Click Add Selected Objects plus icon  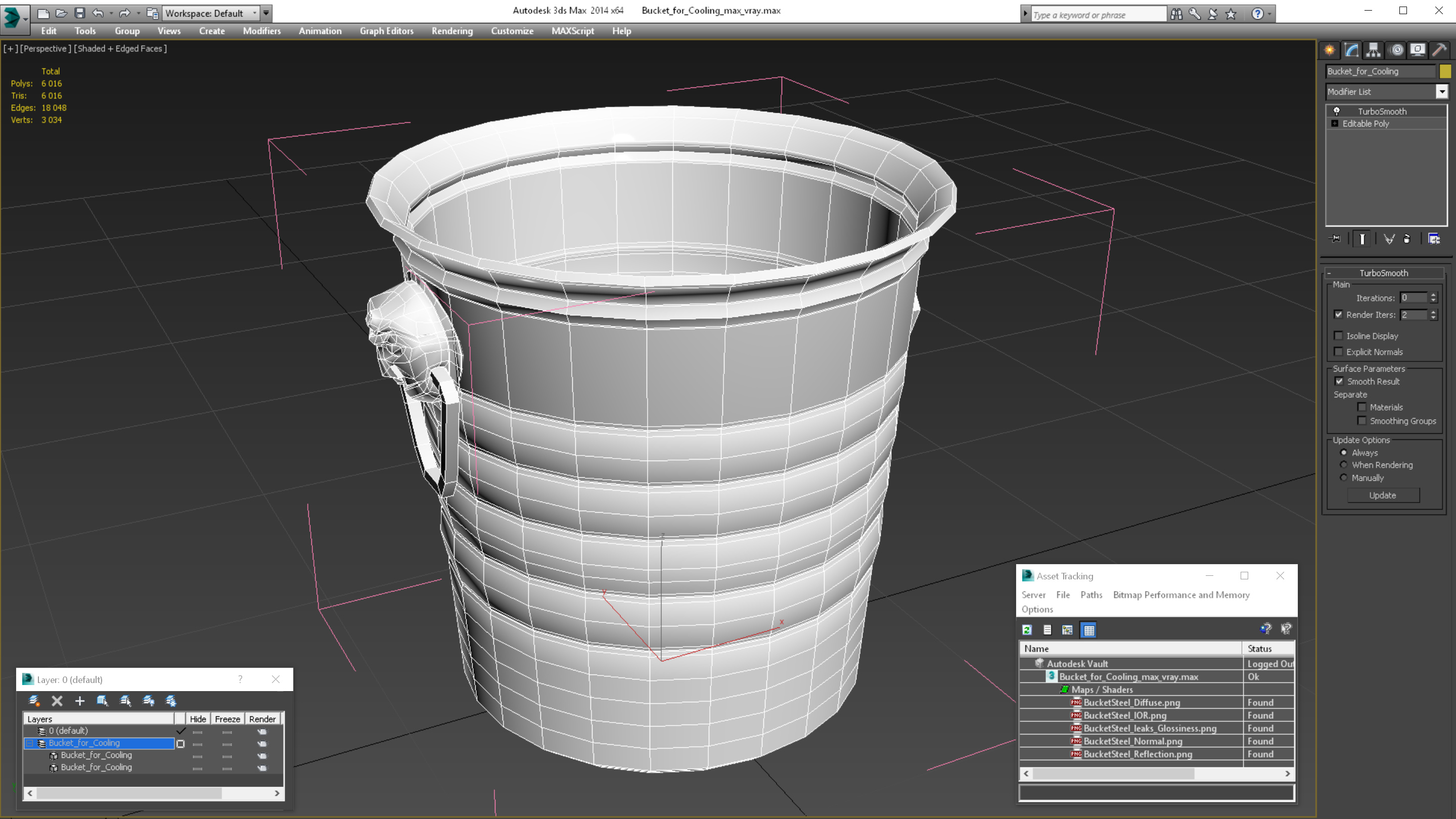click(x=80, y=701)
